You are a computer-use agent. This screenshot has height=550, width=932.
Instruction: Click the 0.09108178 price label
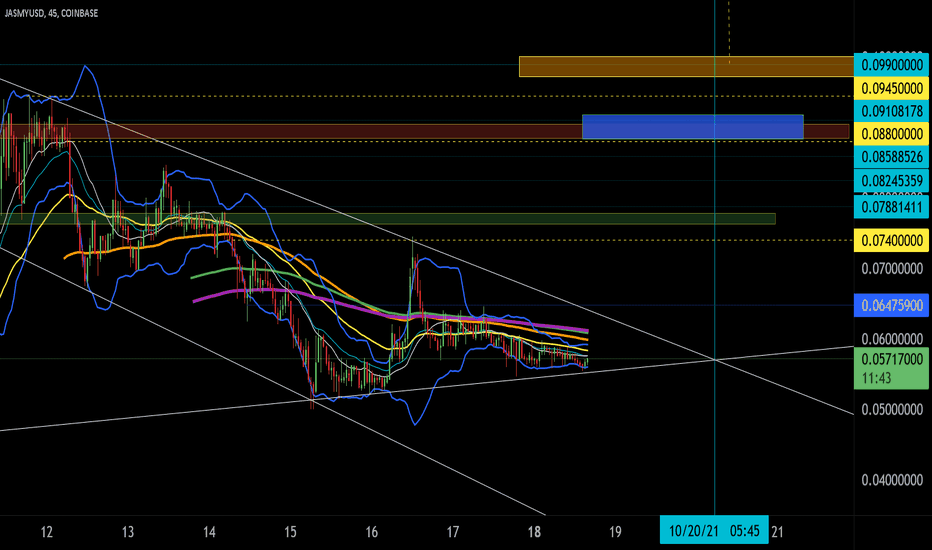(892, 111)
